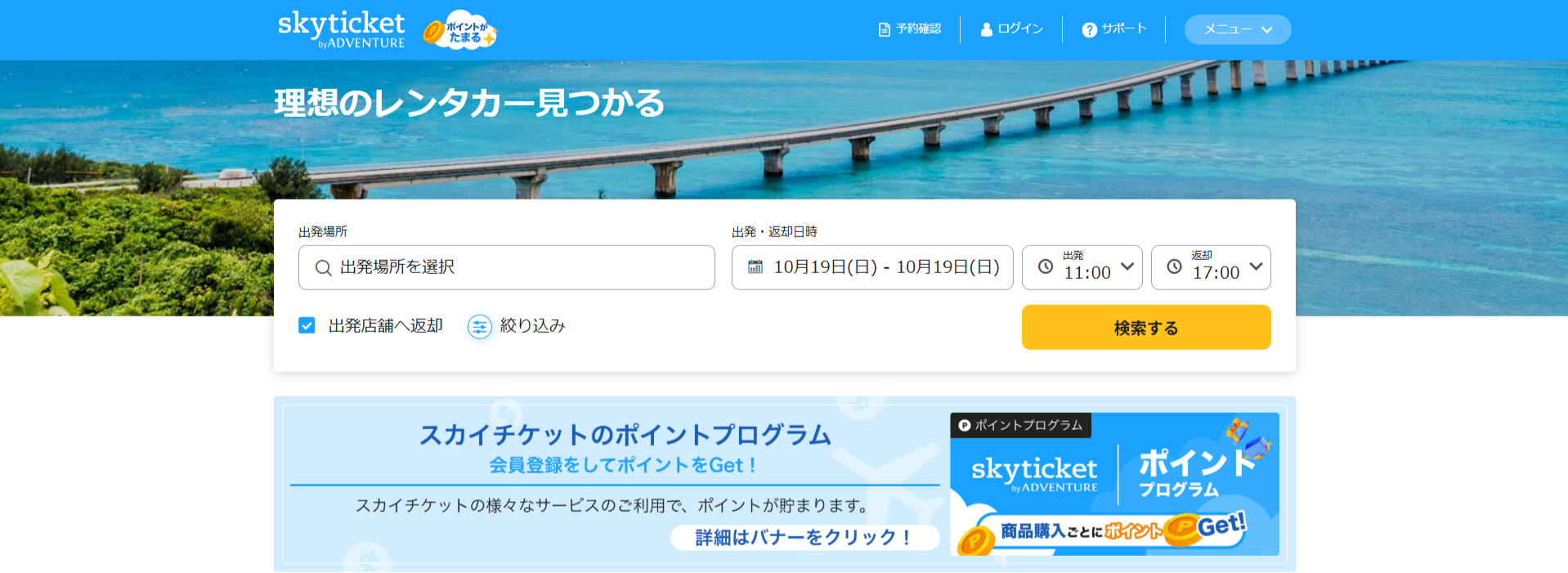Image resolution: width=1568 pixels, height=573 pixels.
Task: Click the magnifier icon in departure field
Action: [x=323, y=268]
